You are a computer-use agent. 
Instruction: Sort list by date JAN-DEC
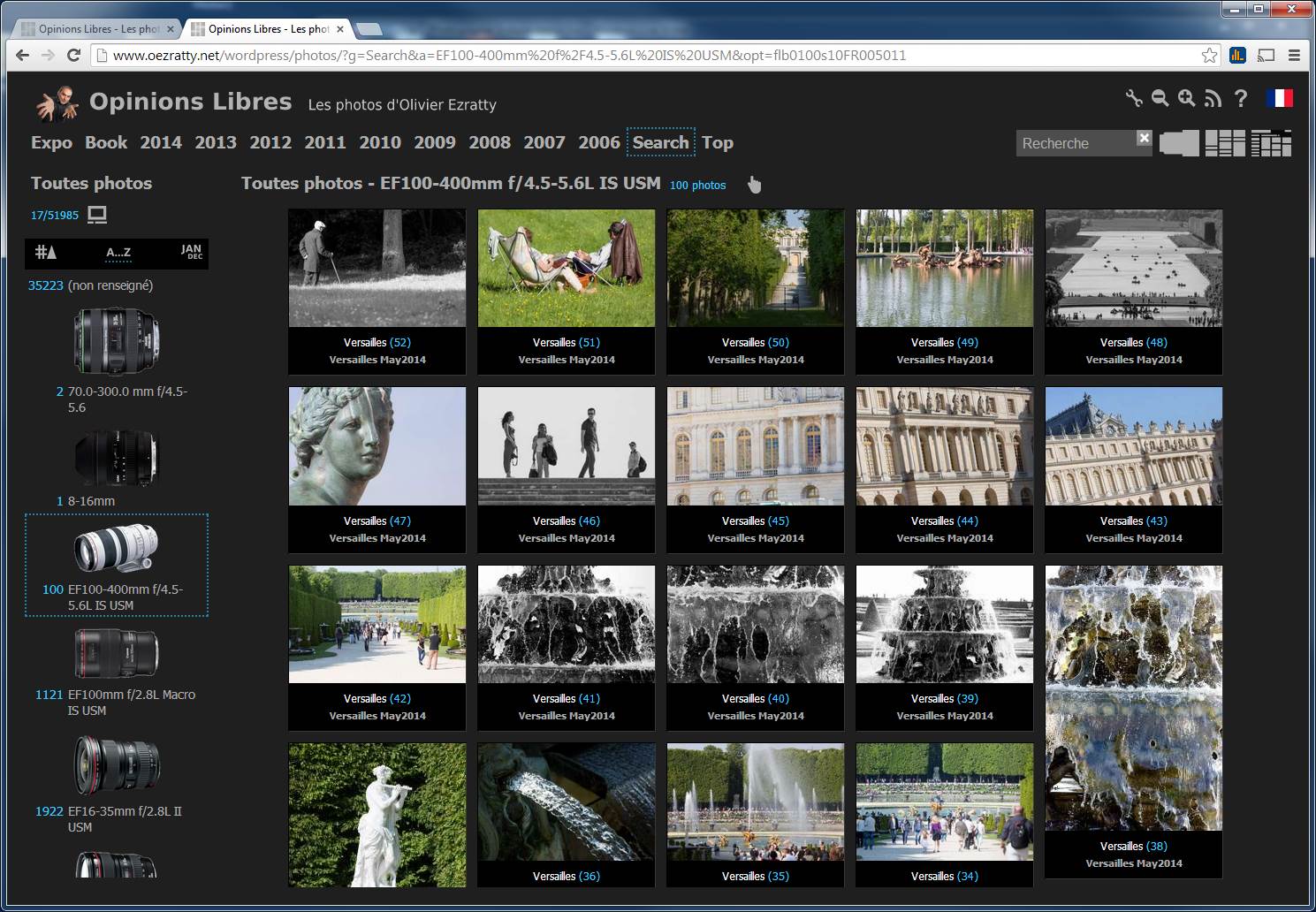pyautogui.click(x=191, y=253)
